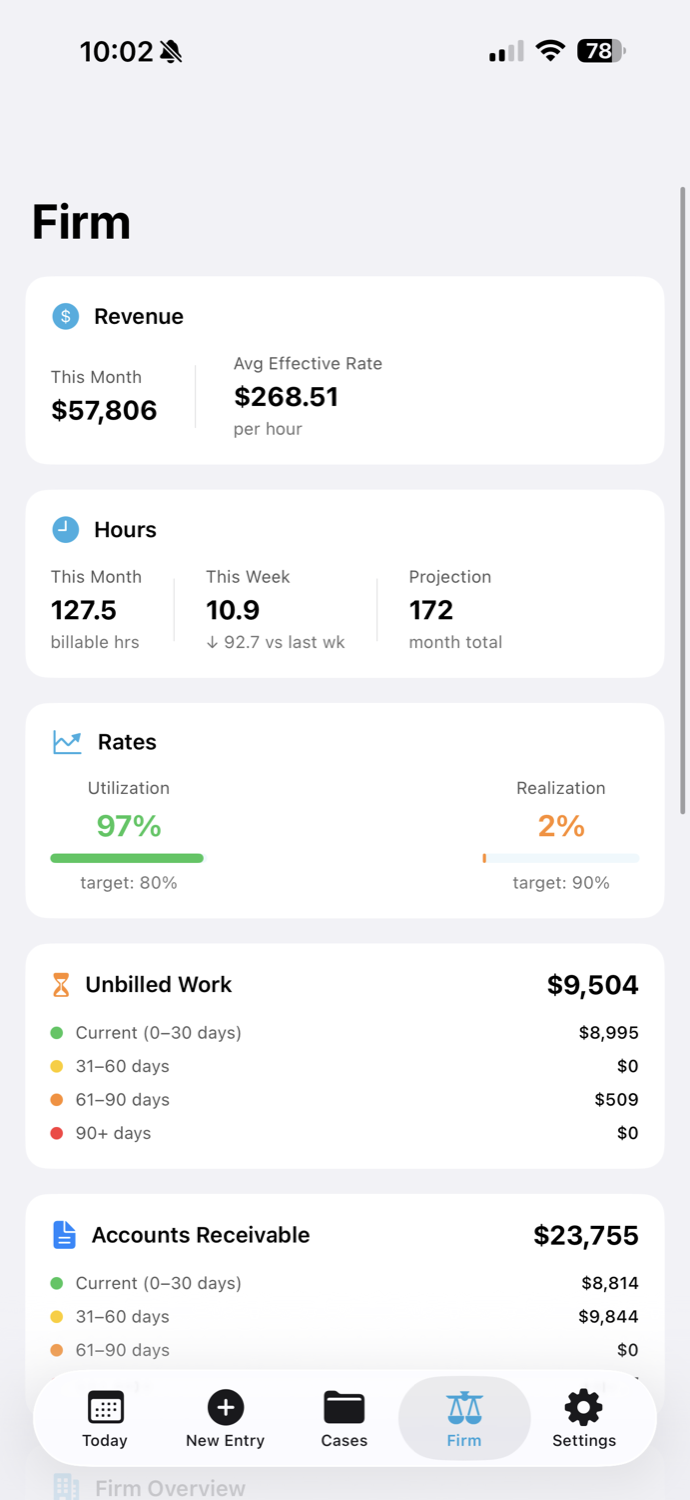Tap the $9,844 receivable 31–60 days amount
The height and width of the screenshot is (1500, 690).
608,1317
